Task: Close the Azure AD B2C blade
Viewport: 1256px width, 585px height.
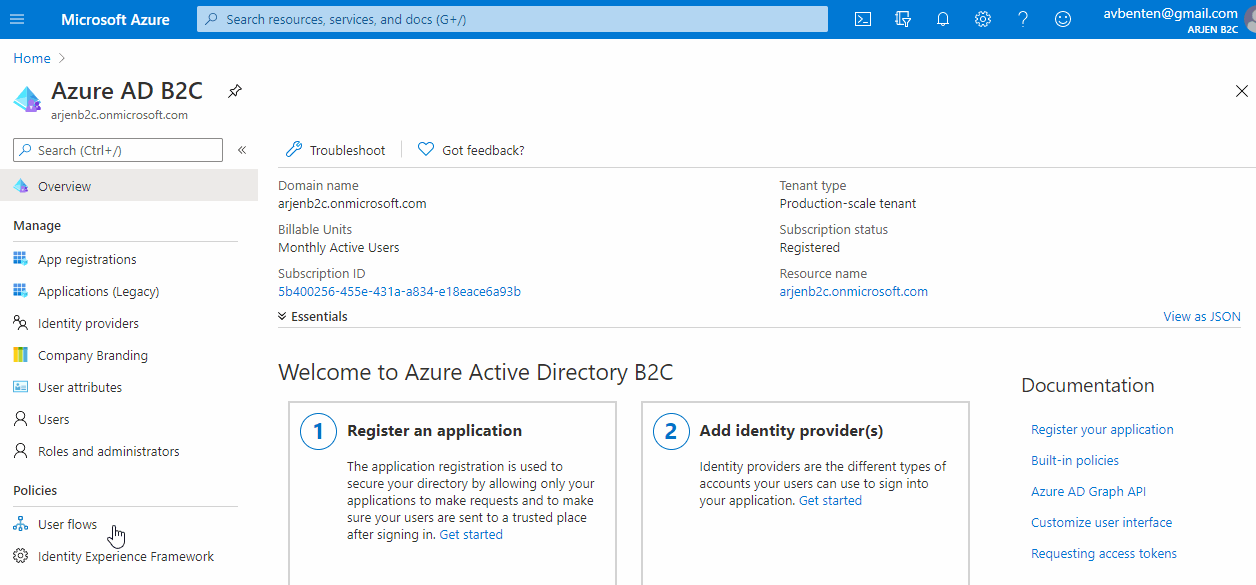Action: [x=1241, y=91]
